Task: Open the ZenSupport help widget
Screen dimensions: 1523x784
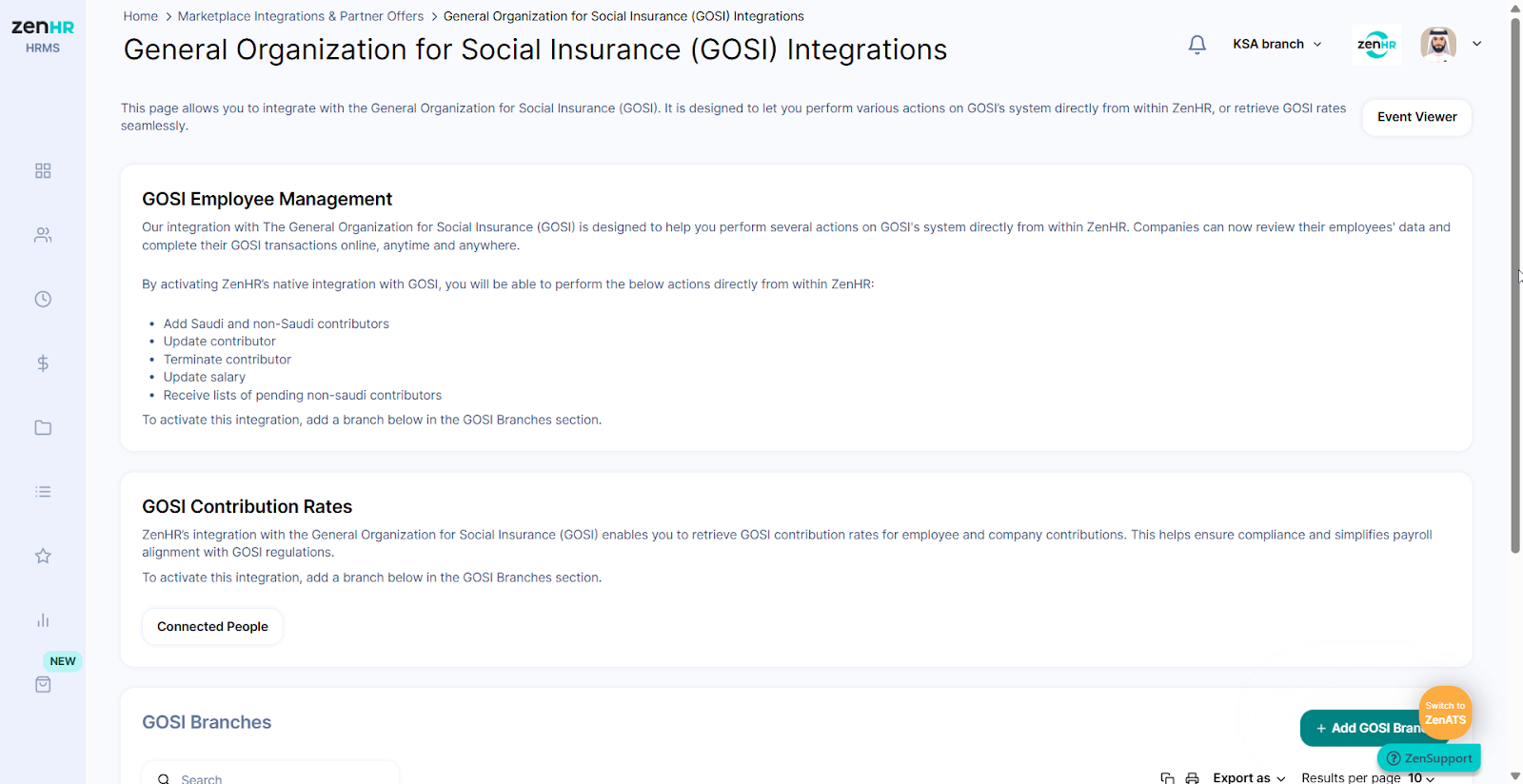Action: pyautogui.click(x=1429, y=758)
